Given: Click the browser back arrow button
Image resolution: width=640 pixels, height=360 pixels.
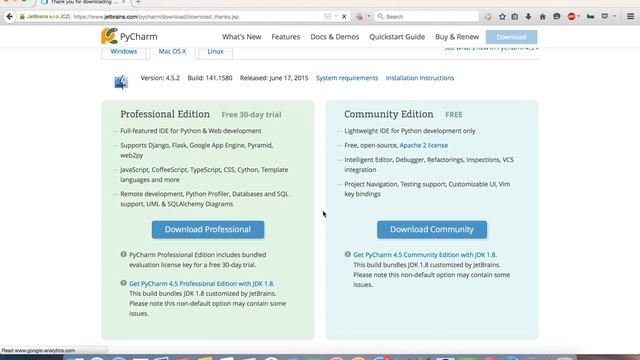Looking at the screenshot, I should [x=9, y=17].
